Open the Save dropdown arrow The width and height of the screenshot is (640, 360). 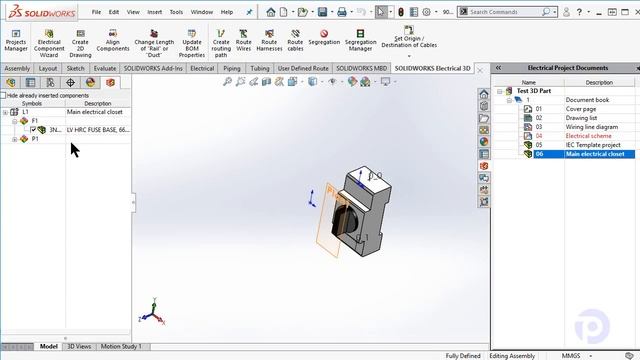[x=331, y=12]
